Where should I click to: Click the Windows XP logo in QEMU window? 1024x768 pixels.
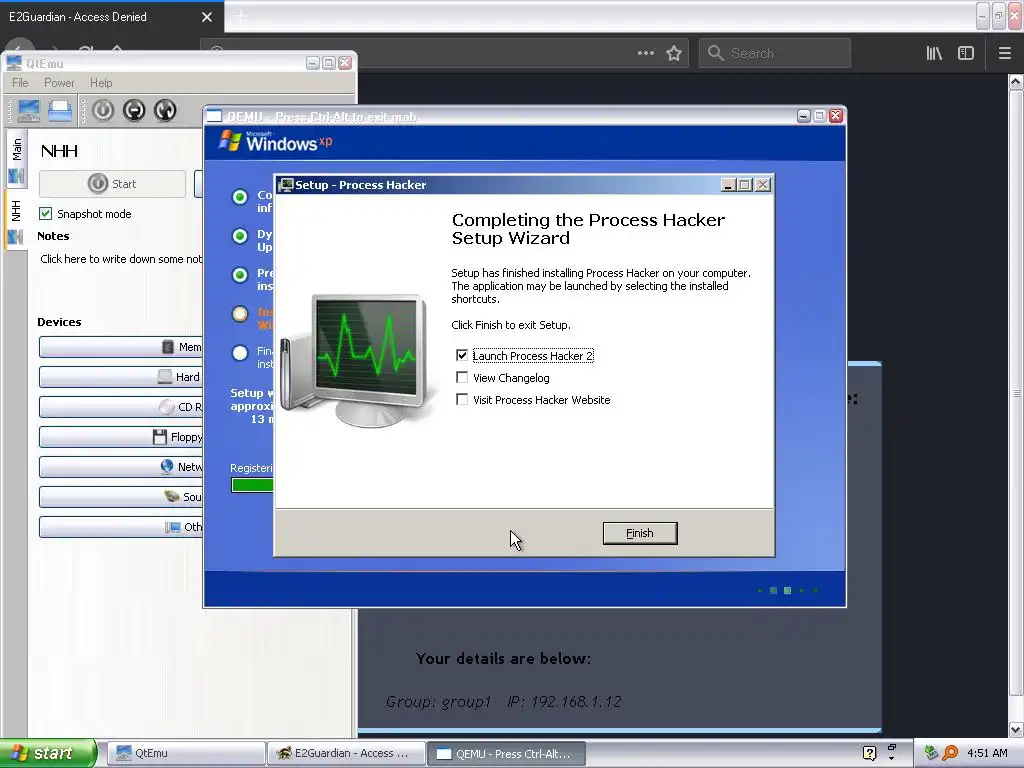[x=275, y=141]
